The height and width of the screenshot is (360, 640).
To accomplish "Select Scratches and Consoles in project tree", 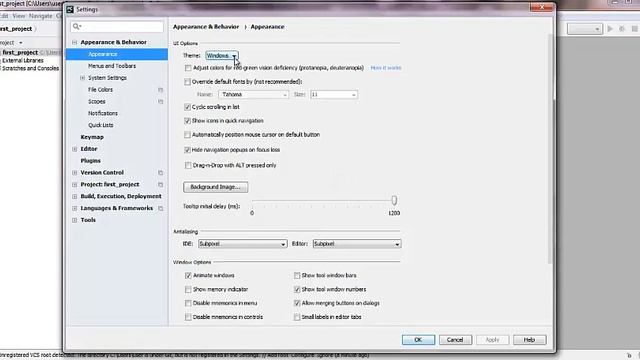I will click(x=31, y=69).
